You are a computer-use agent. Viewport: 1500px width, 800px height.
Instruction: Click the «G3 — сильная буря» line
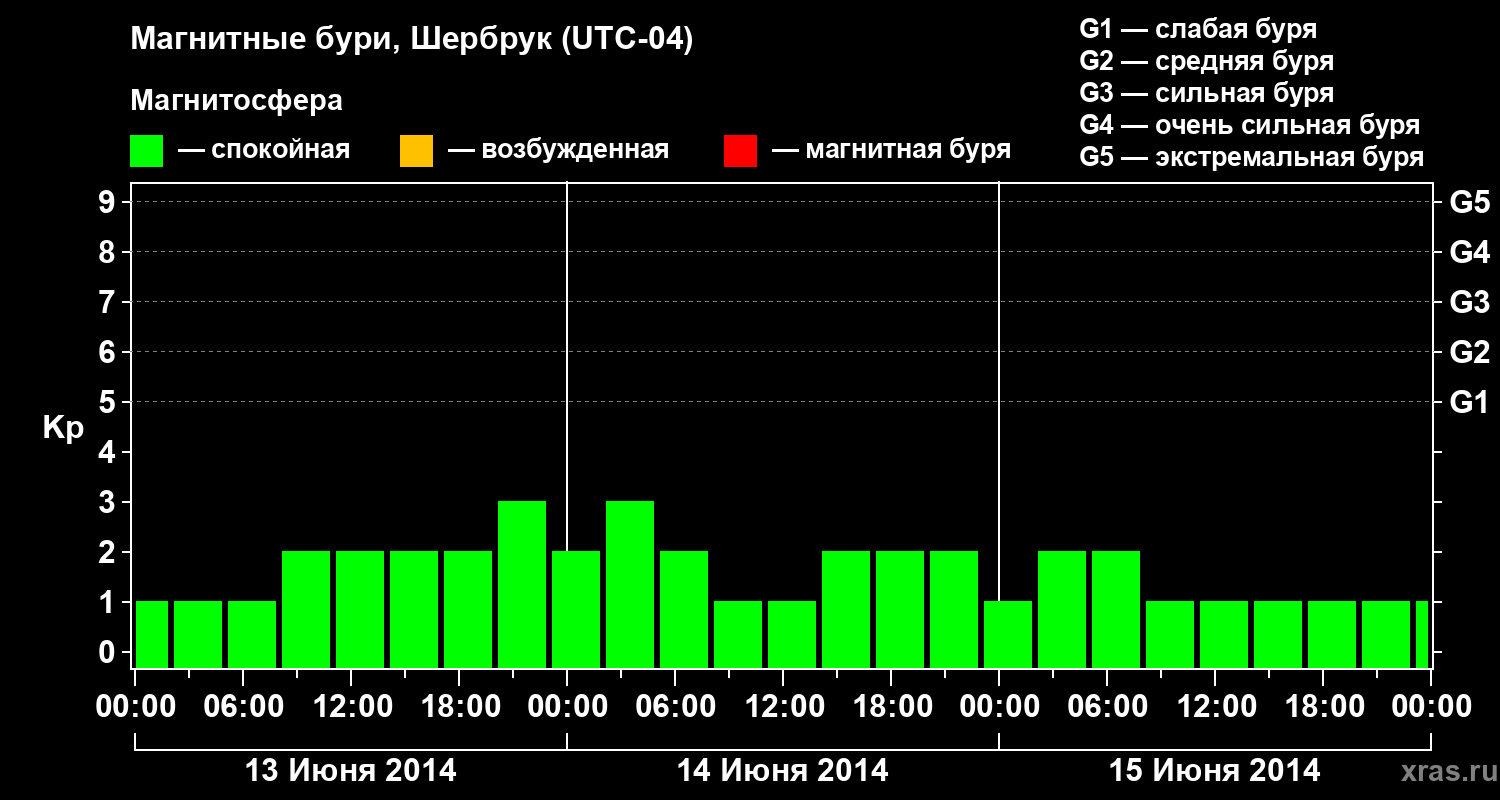pyautogui.click(x=1206, y=93)
